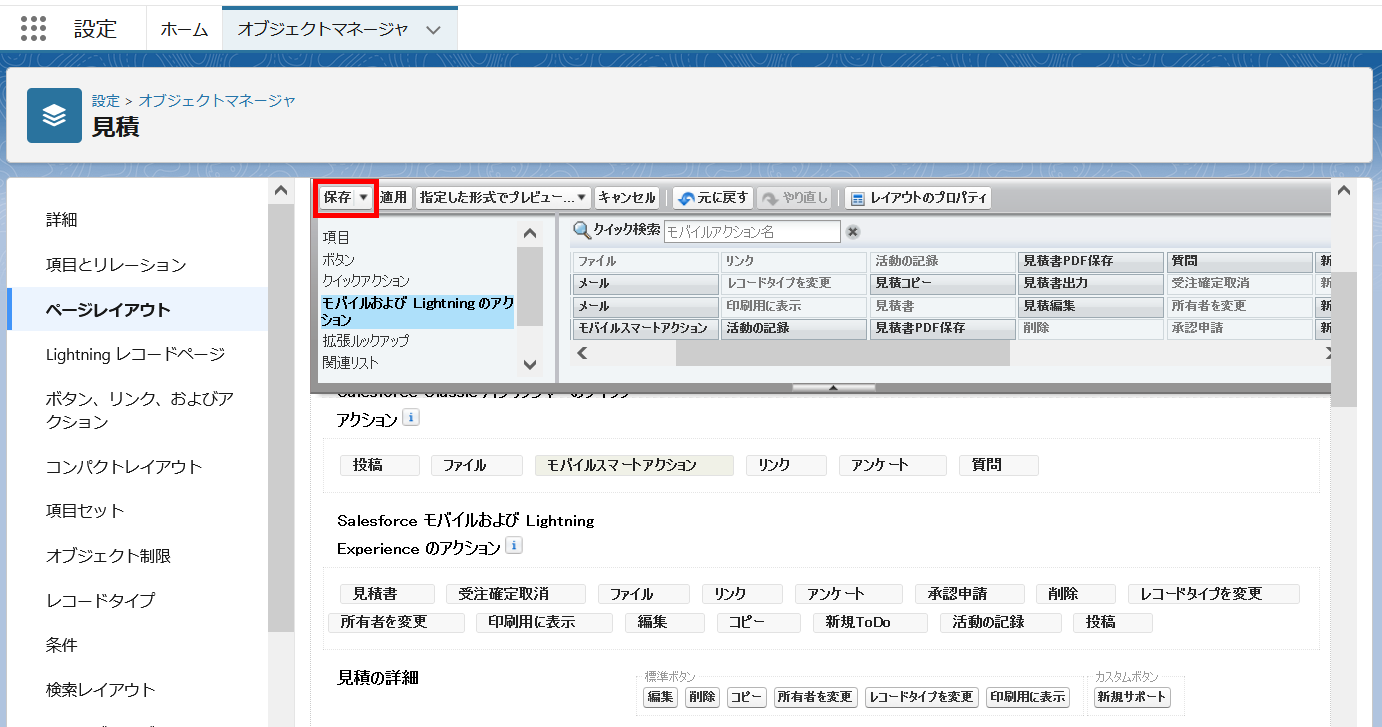Screen dimensions: 1382x727
Task: Click the info icon next to アクション
Action: point(410,418)
